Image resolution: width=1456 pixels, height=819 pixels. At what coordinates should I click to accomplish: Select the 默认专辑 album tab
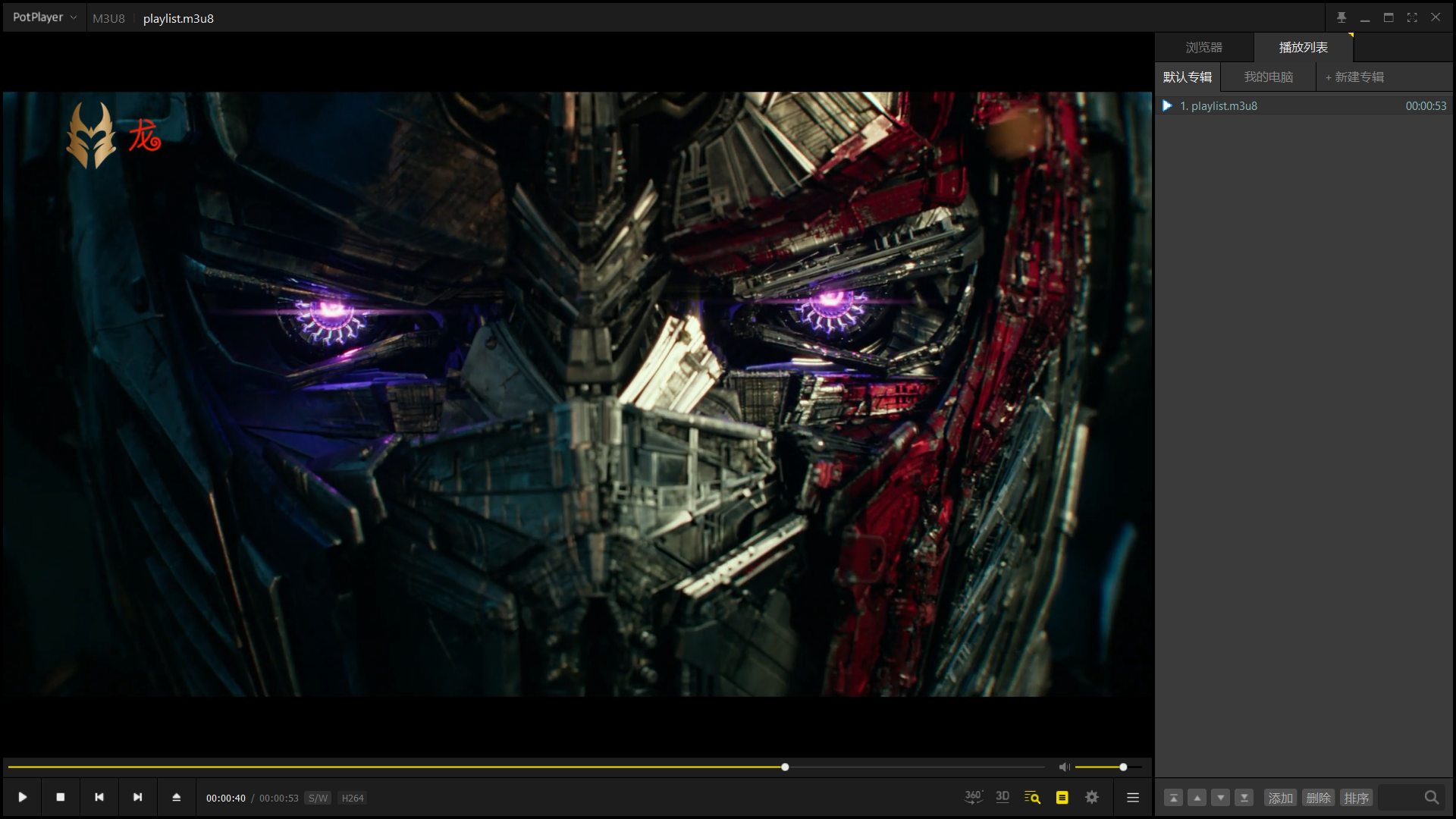tap(1188, 77)
